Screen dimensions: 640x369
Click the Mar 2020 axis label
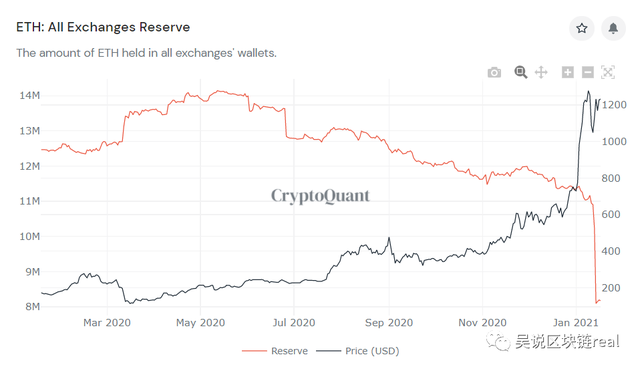[107, 323]
